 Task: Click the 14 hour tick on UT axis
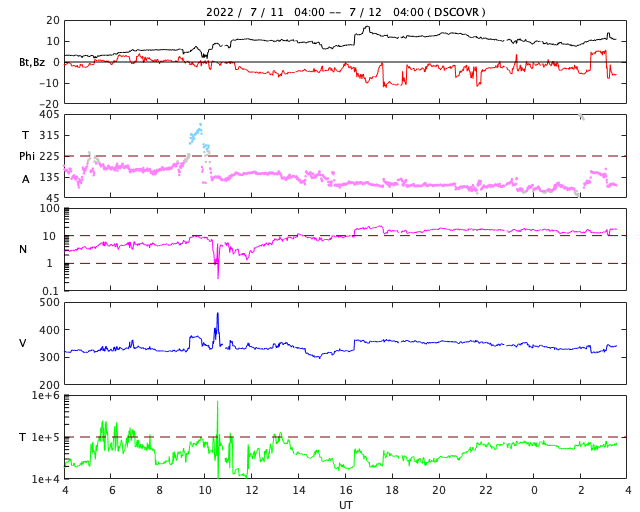pyautogui.click(x=299, y=490)
